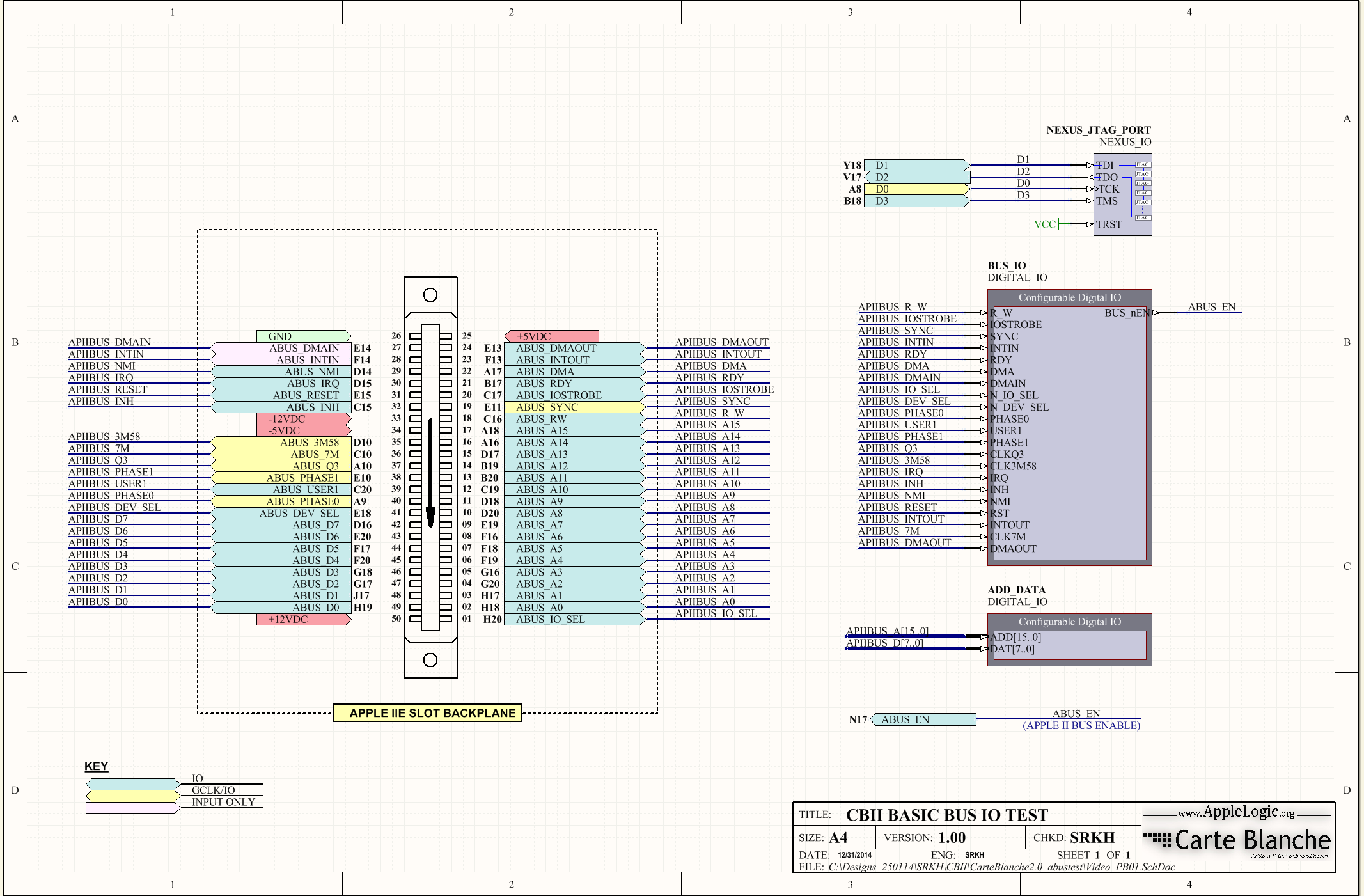
Task: Click the BUS_nEN pin on BUS_IO
Action: [1127, 313]
